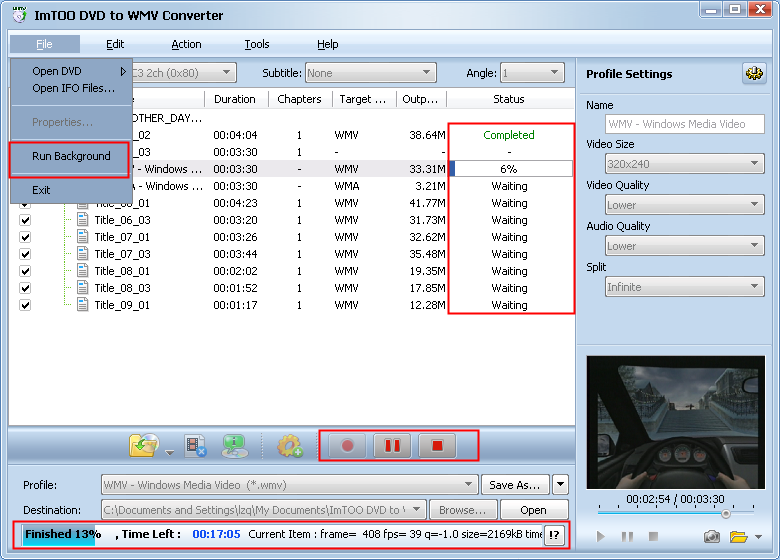Screen dimensions: 780x560
Task: Click the !? log button in status bar
Action: pyautogui.click(x=554, y=535)
